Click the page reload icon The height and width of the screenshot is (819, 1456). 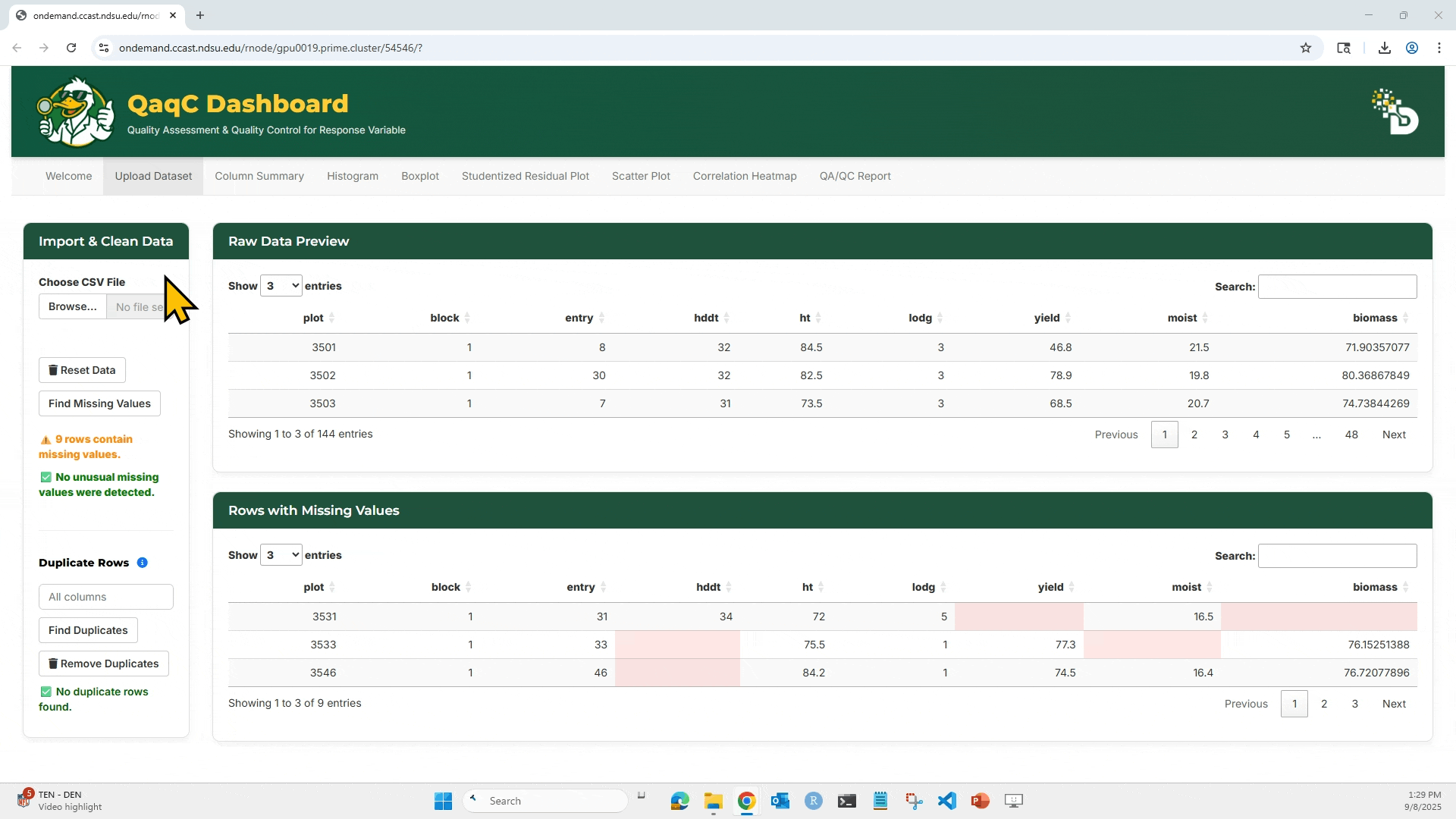pyautogui.click(x=71, y=48)
